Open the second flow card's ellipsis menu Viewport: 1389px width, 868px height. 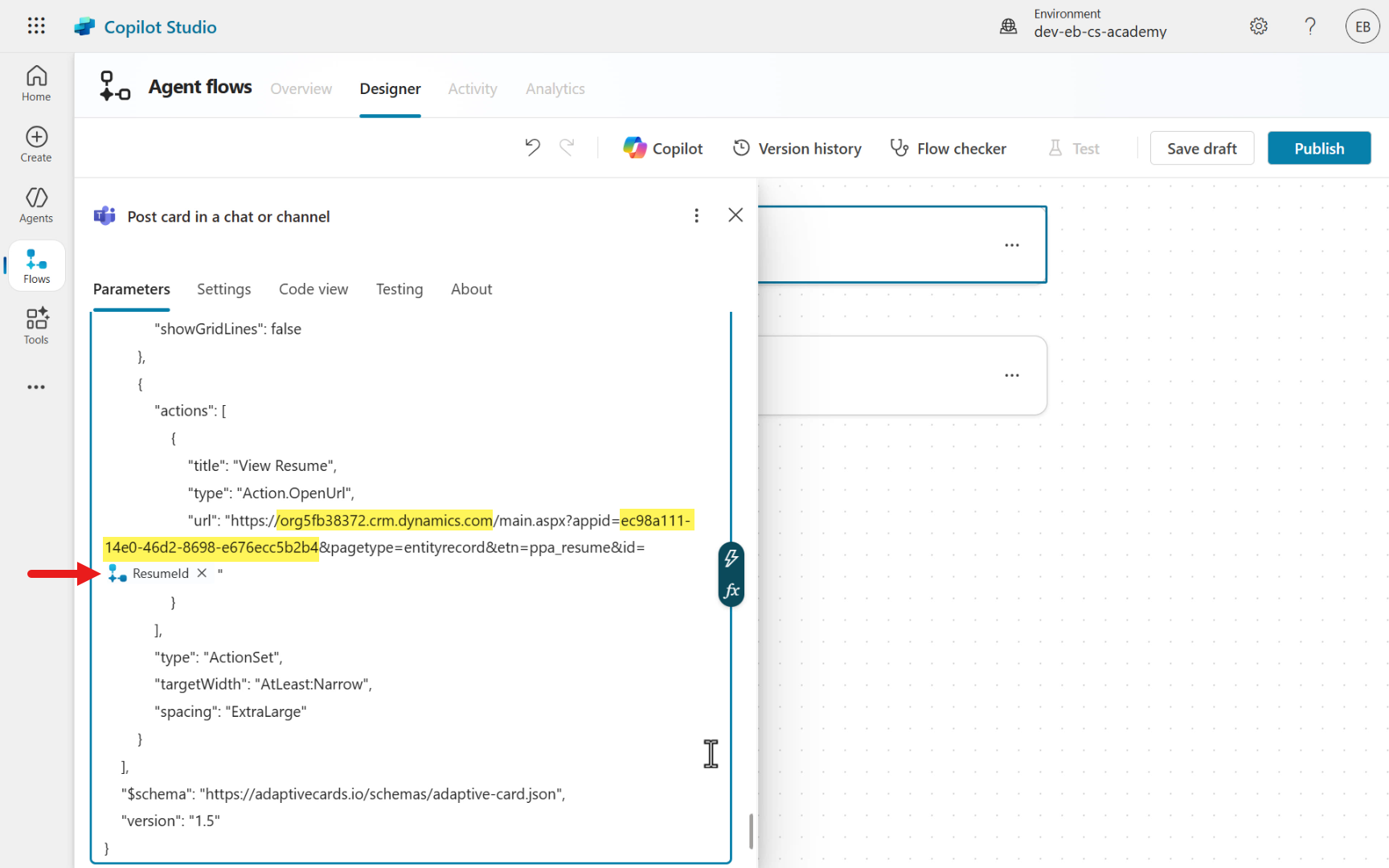[1011, 375]
